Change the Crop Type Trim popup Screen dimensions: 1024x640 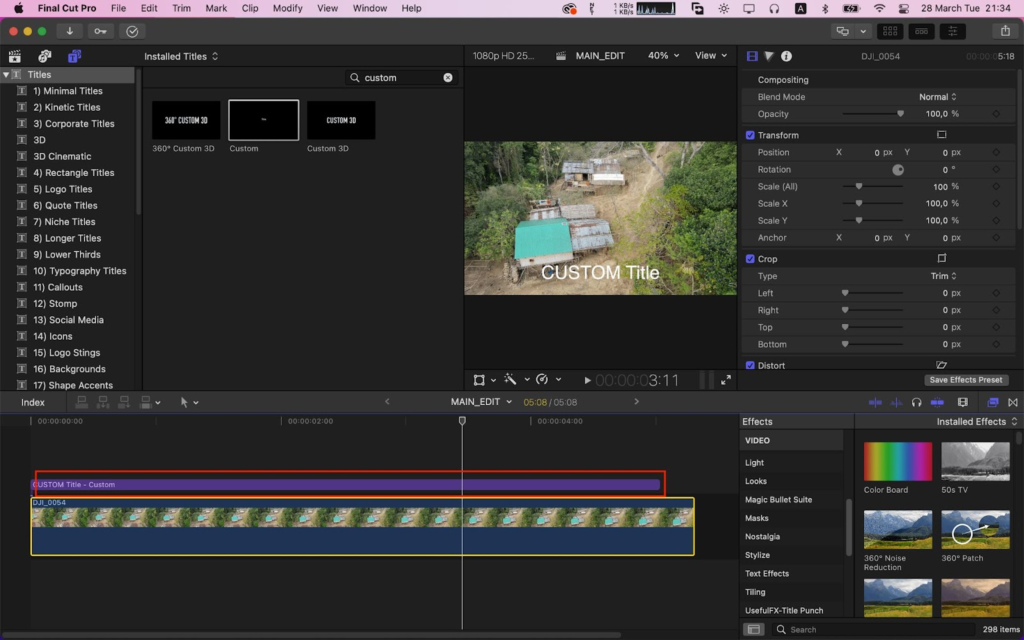944,276
